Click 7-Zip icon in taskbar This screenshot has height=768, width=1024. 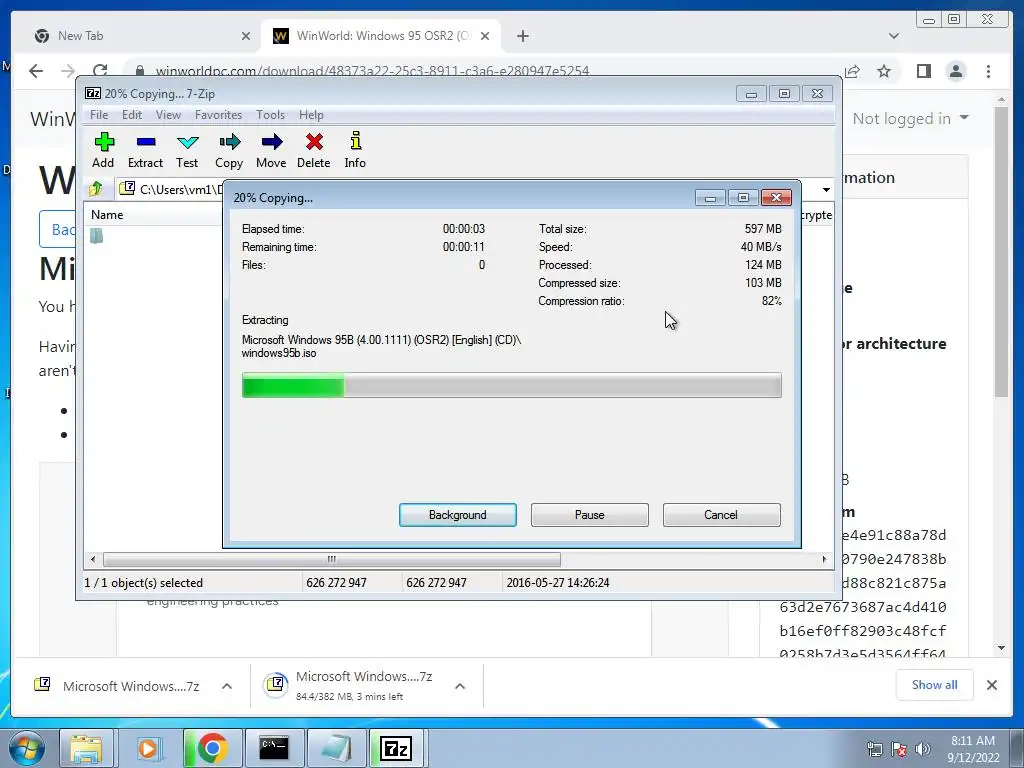396,748
